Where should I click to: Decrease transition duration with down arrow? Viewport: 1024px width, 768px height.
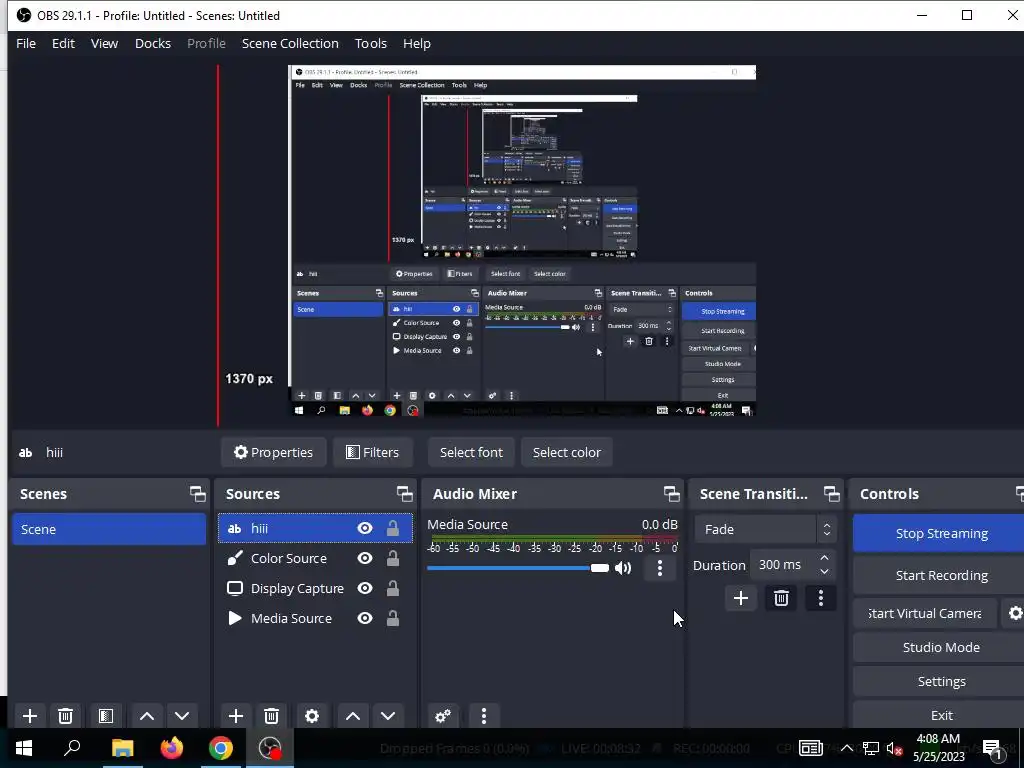[x=824, y=571]
